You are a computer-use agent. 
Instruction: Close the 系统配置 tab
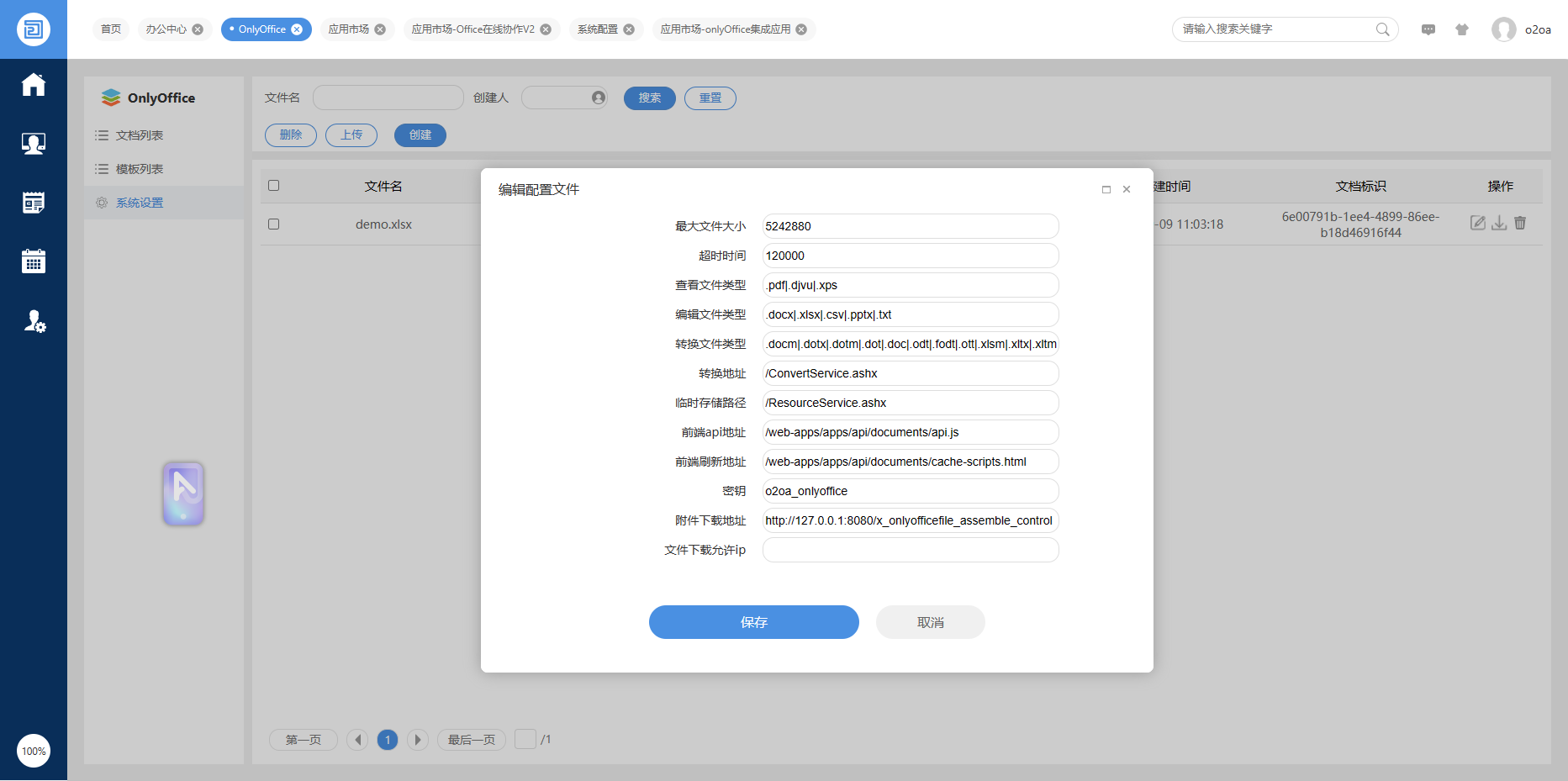pyautogui.click(x=629, y=29)
